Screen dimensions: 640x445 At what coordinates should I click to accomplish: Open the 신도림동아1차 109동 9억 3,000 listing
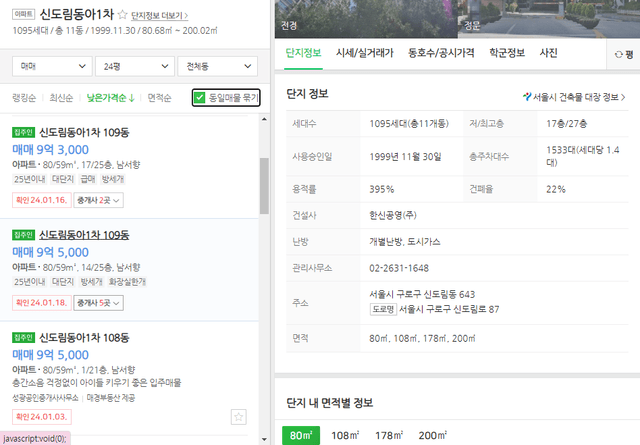click(84, 132)
